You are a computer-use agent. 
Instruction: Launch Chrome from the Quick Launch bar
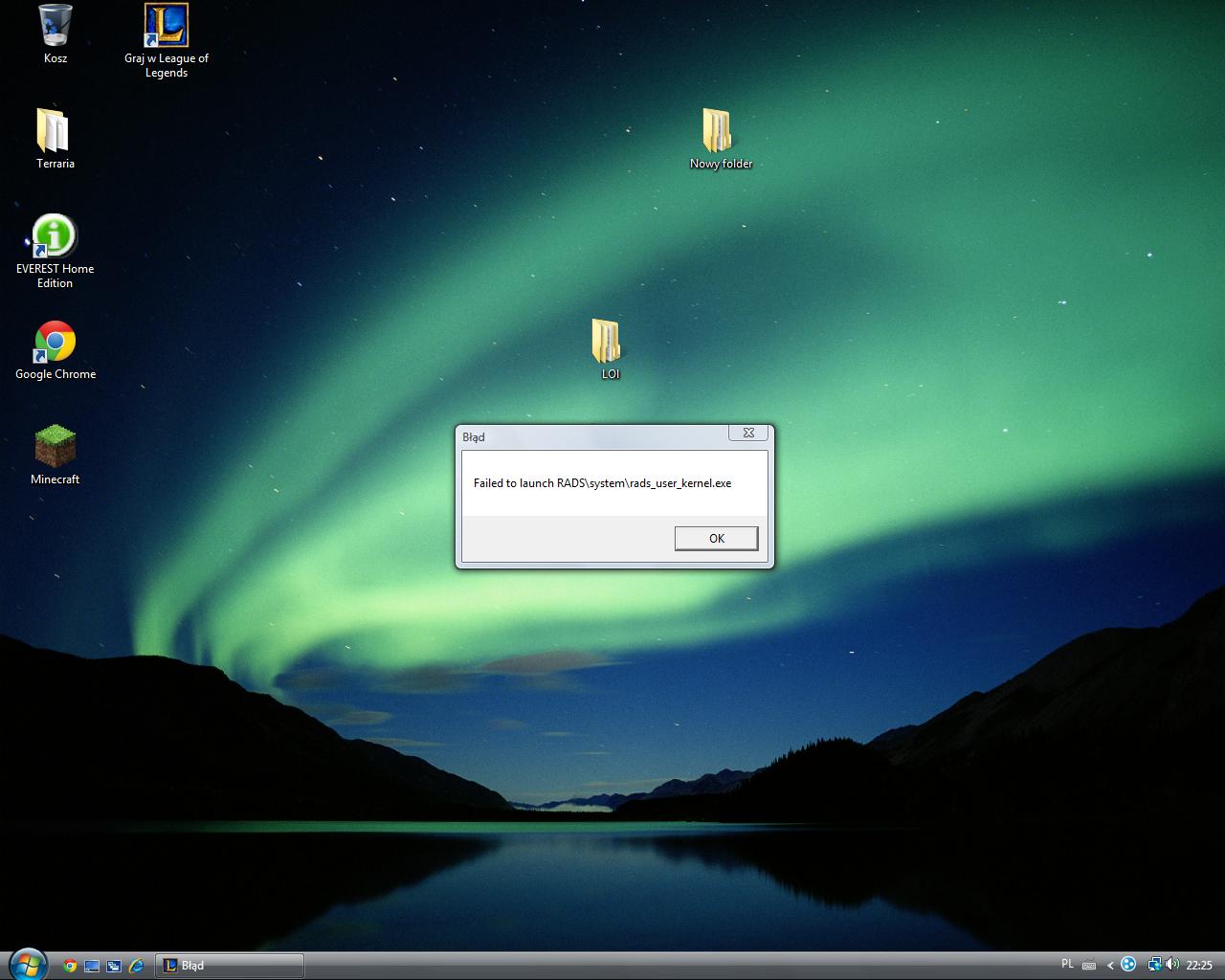(70, 966)
